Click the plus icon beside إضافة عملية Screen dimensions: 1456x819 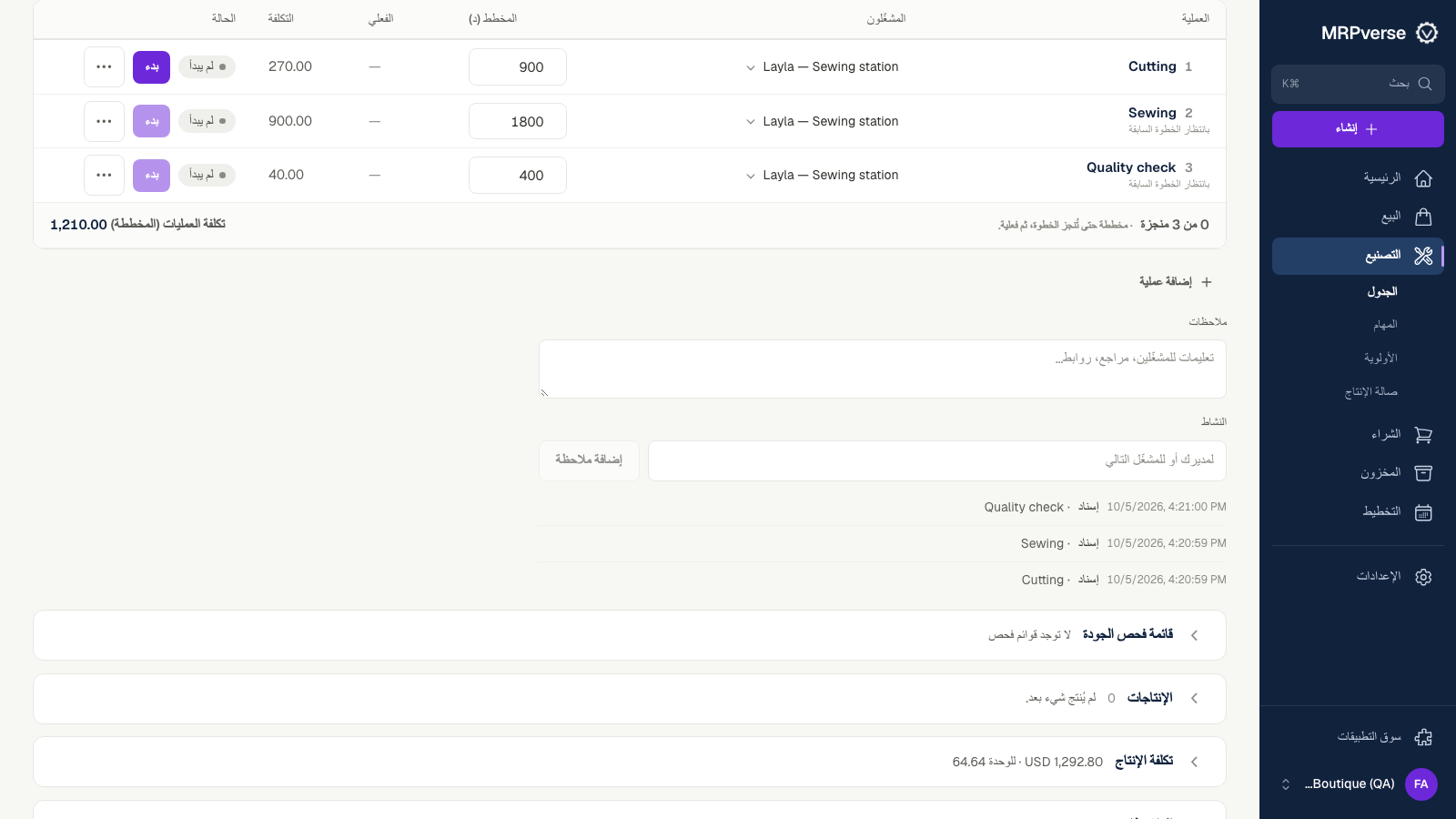tap(1207, 282)
